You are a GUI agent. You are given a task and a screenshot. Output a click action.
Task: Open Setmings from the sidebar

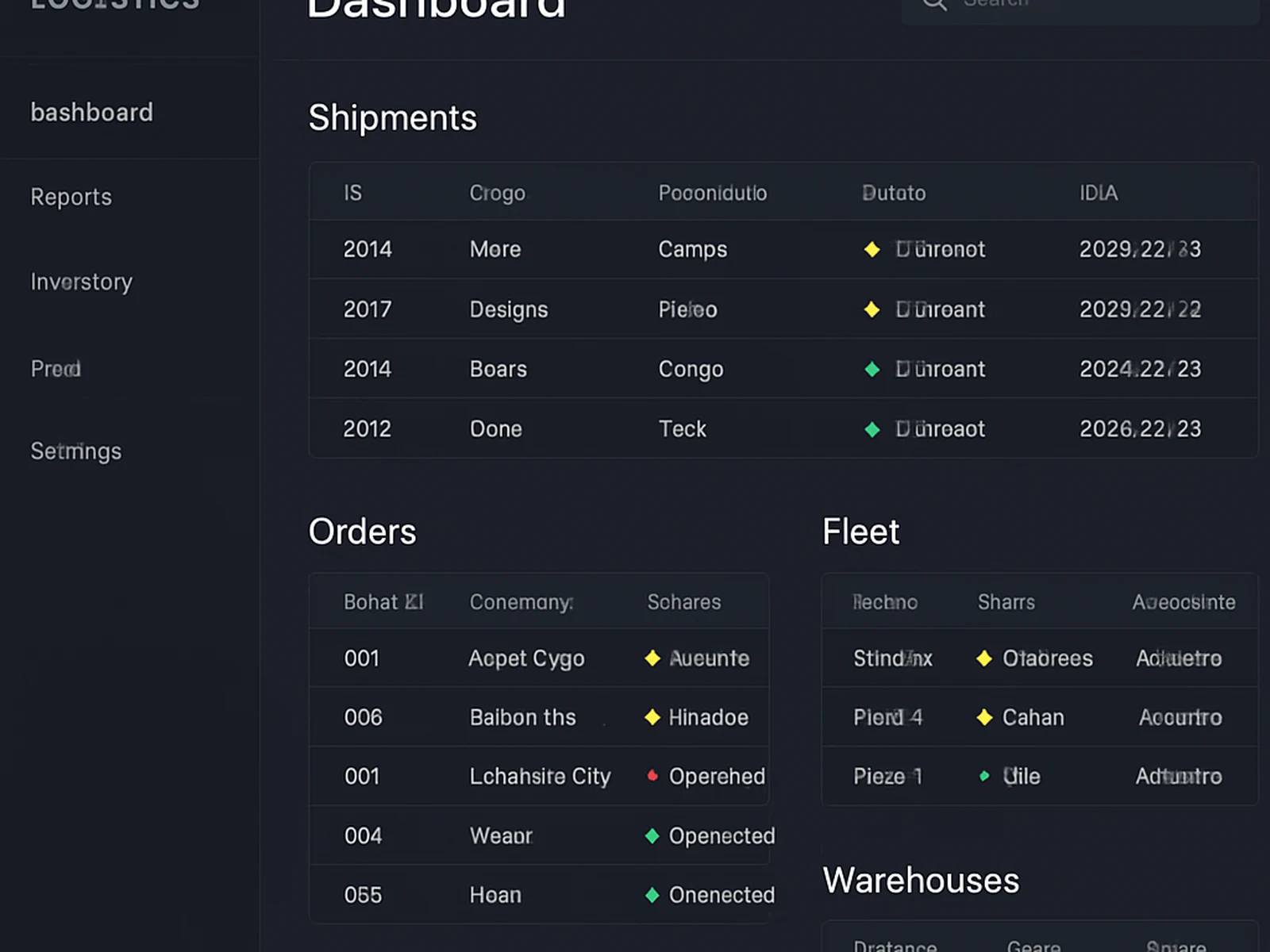point(76,451)
